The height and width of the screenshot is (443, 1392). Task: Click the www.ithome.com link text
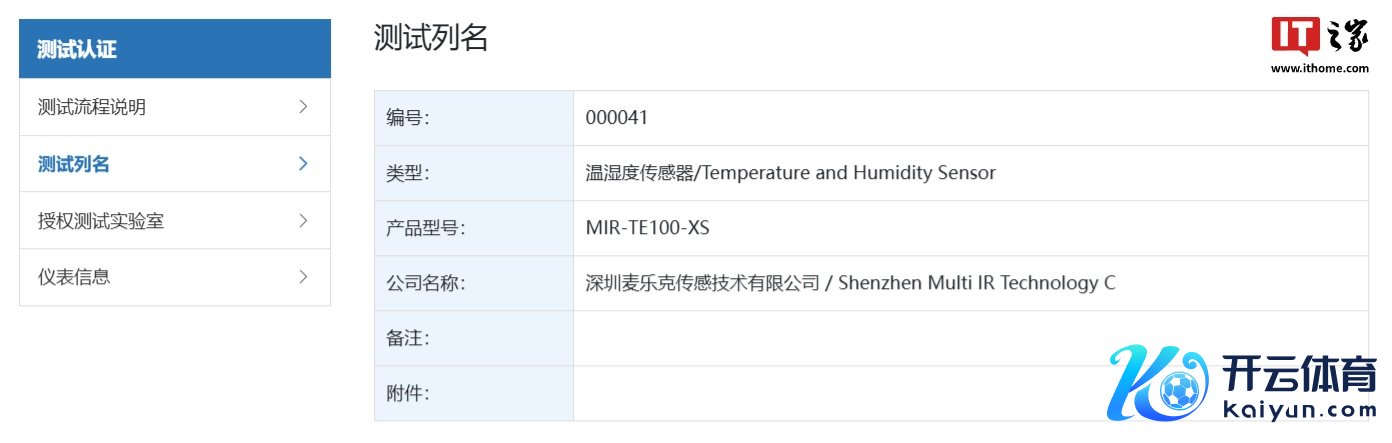pyautogui.click(x=1320, y=69)
